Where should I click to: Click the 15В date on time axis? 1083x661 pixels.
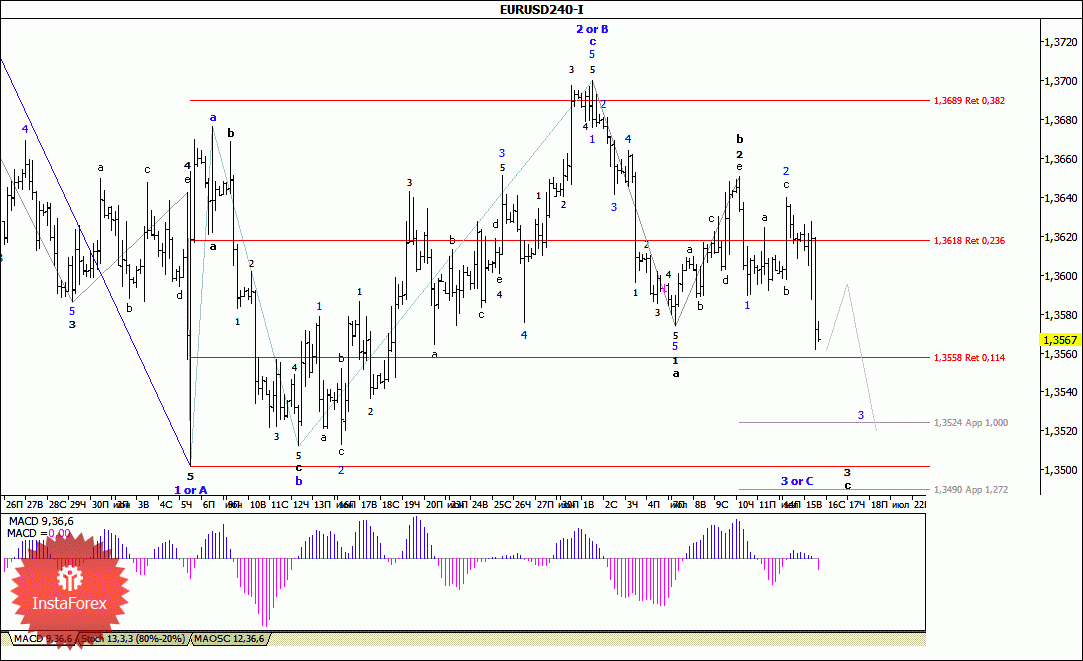coord(814,505)
